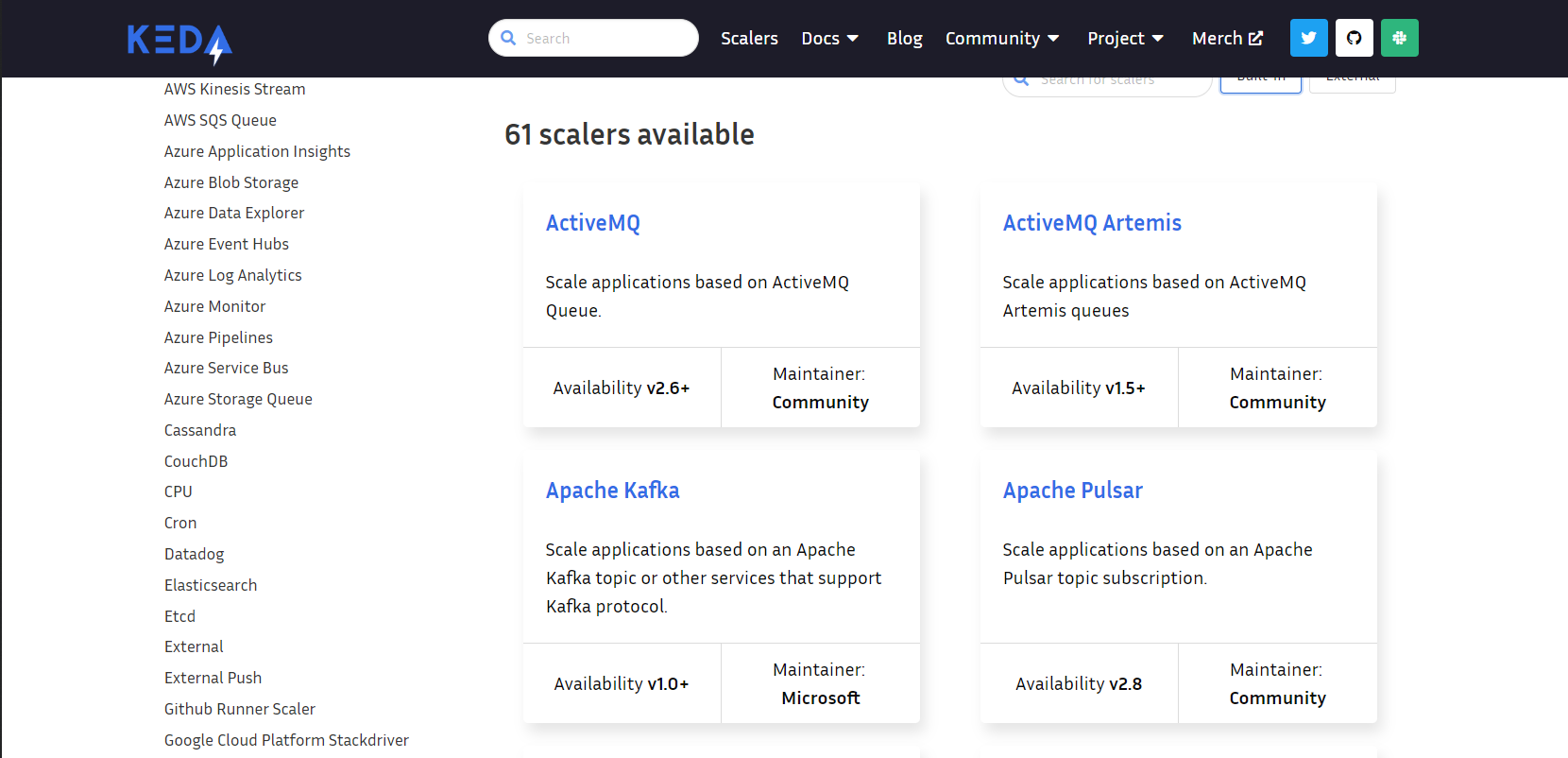Open the Merch store link
1568x758 pixels.
(1227, 38)
